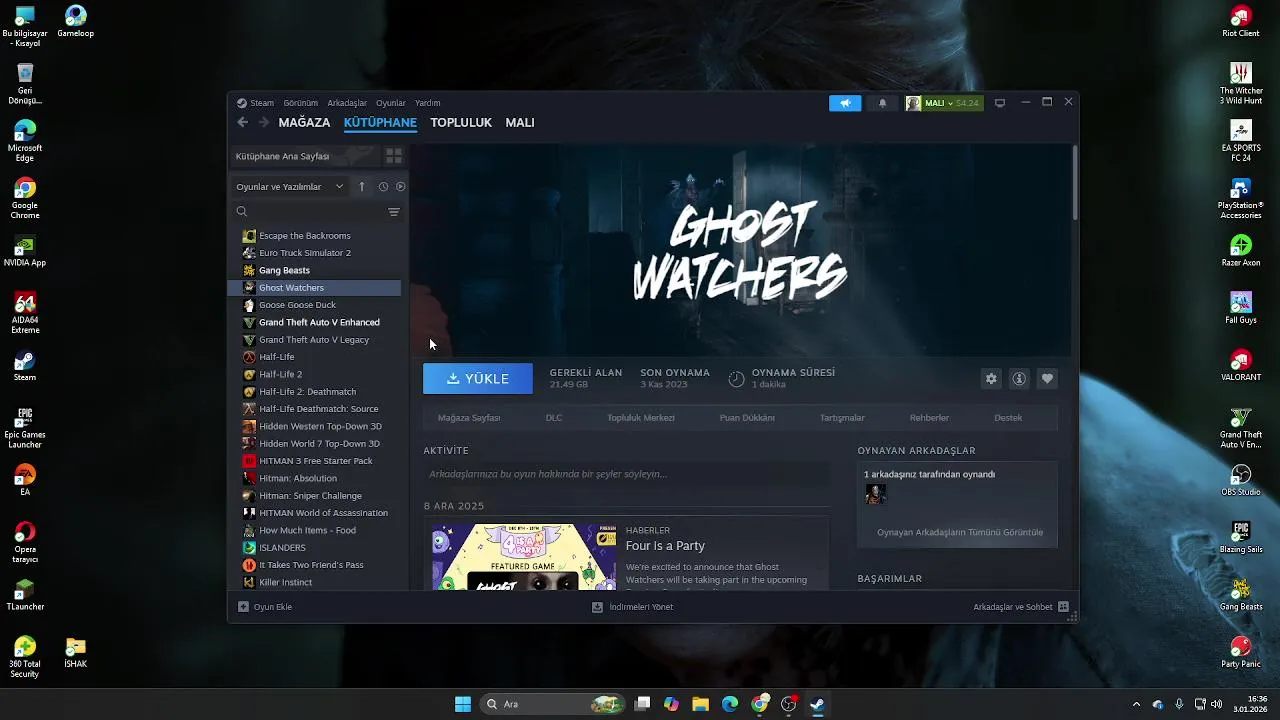Open Mağaza Sayfası link
Image resolution: width=1280 pixels, height=720 pixels.
pyautogui.click(x=469, y=418)
